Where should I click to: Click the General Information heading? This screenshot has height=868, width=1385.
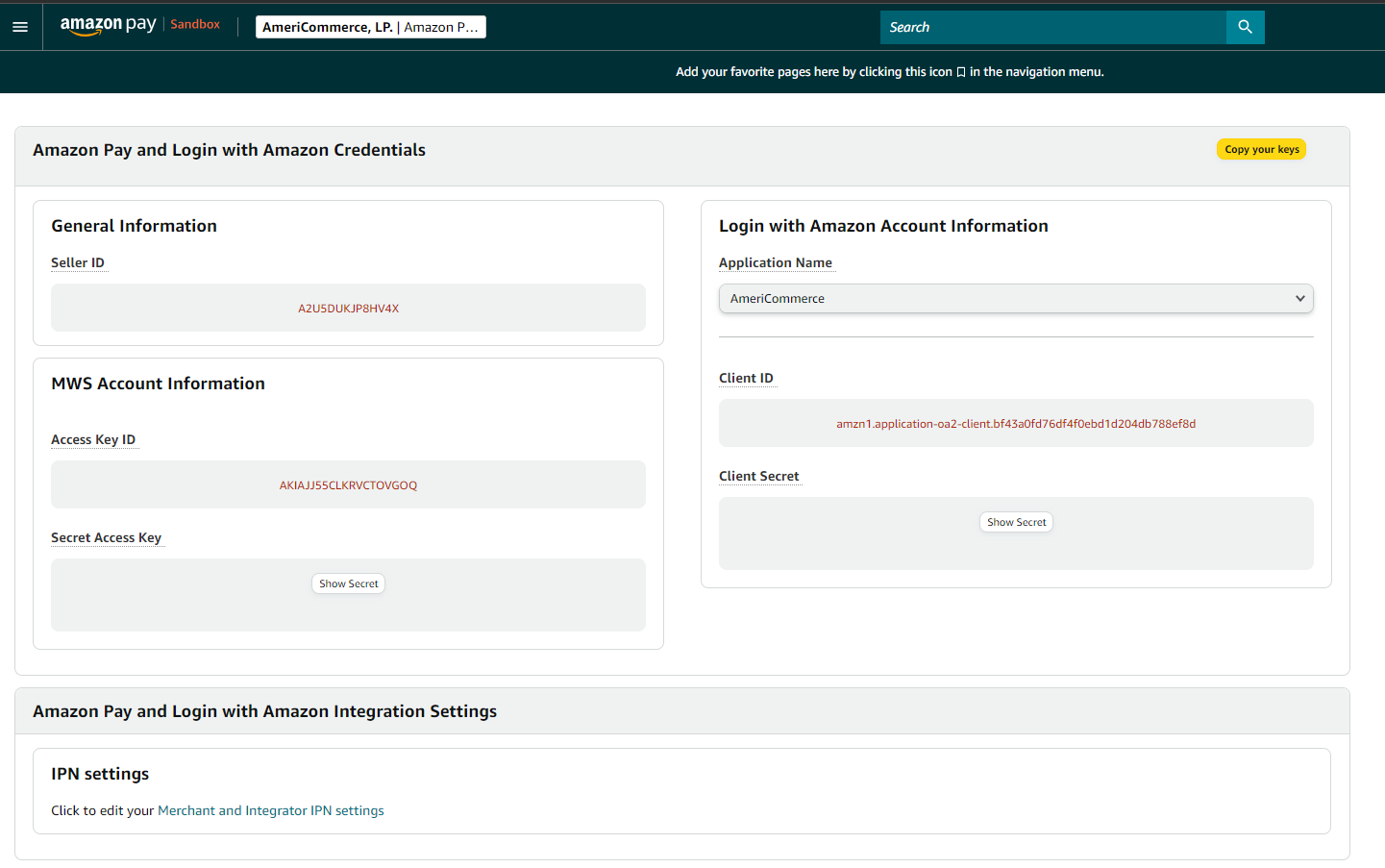pos(134,226)
